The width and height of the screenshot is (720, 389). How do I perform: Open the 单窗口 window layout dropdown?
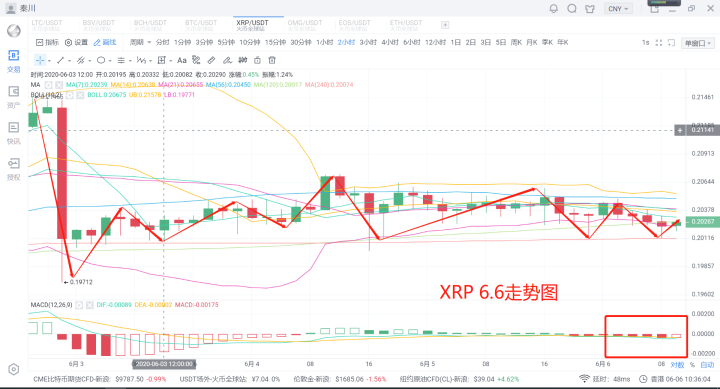pos(698,43)
